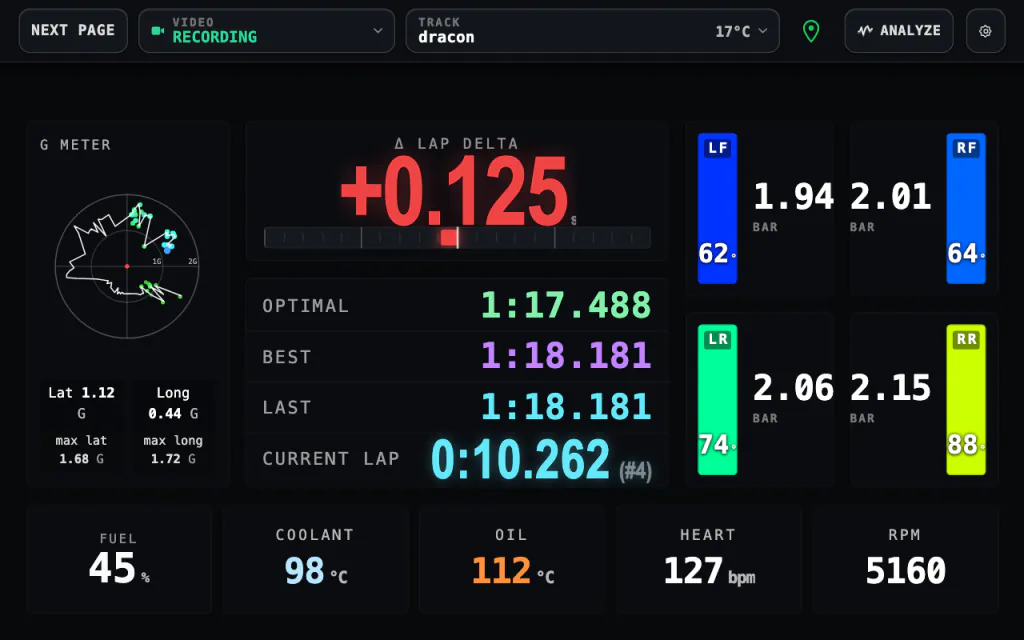Click the OIL 112°C tile

[x=512, y=559]
